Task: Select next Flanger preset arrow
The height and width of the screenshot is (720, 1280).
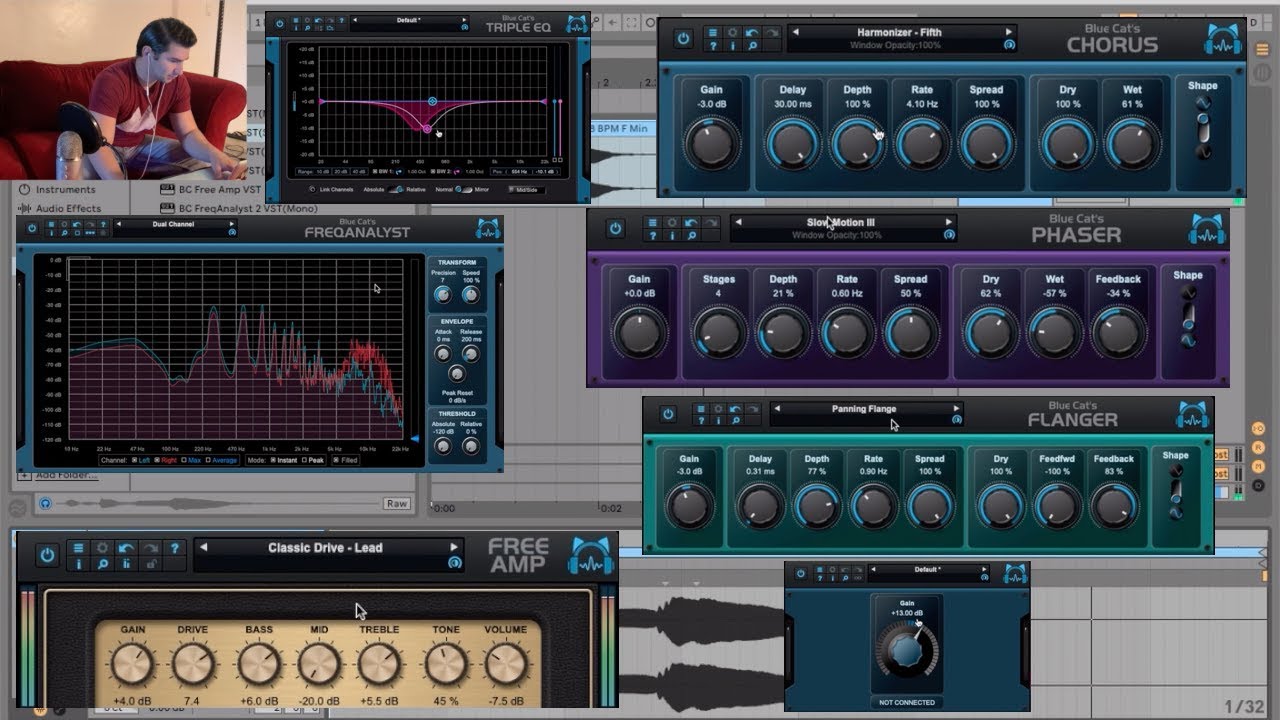Action: coord(956,408)
